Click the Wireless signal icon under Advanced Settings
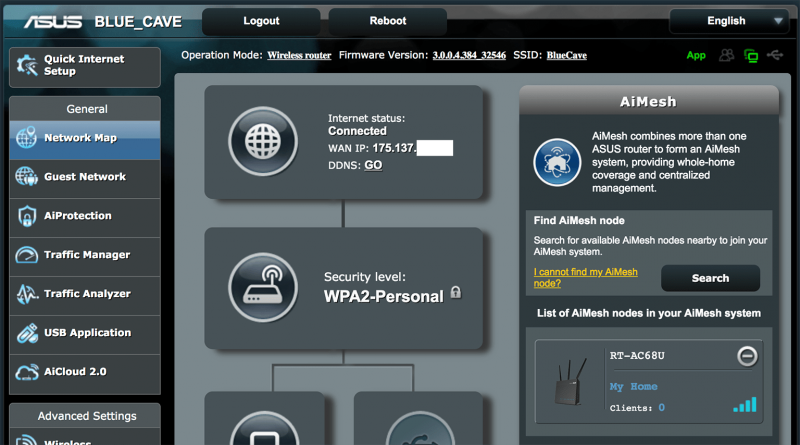This screenshot has height=445, width=800. (x=26, y=440)
